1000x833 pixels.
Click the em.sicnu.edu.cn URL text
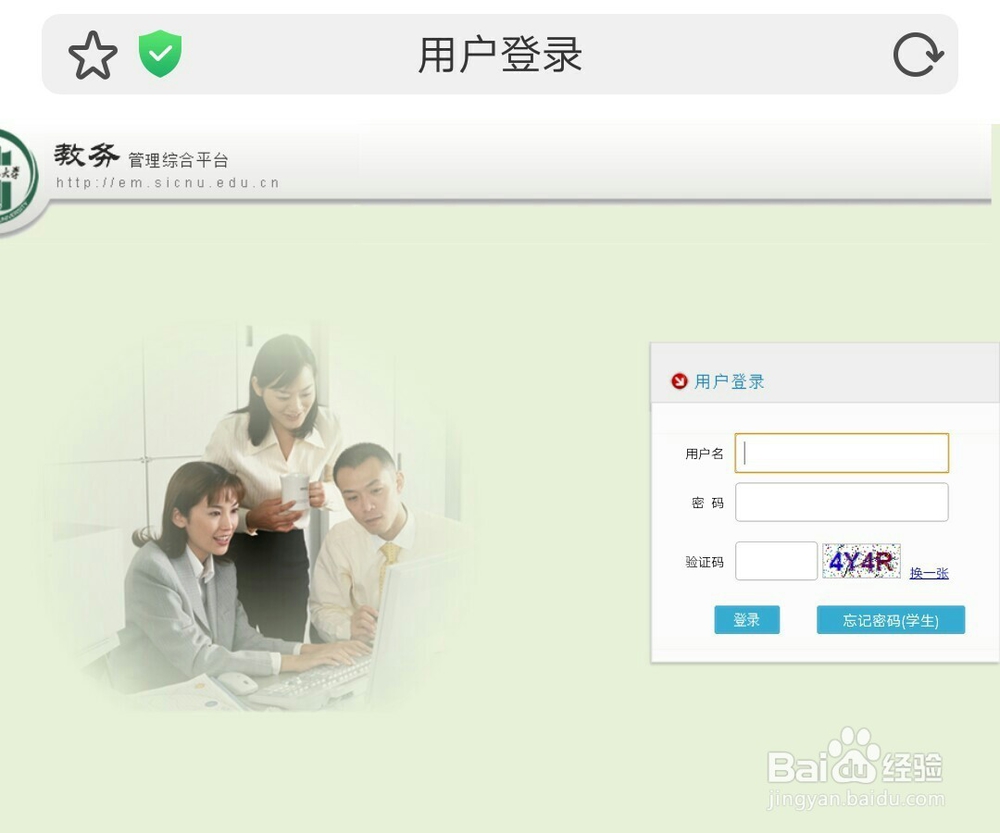[x=168, y=183]
